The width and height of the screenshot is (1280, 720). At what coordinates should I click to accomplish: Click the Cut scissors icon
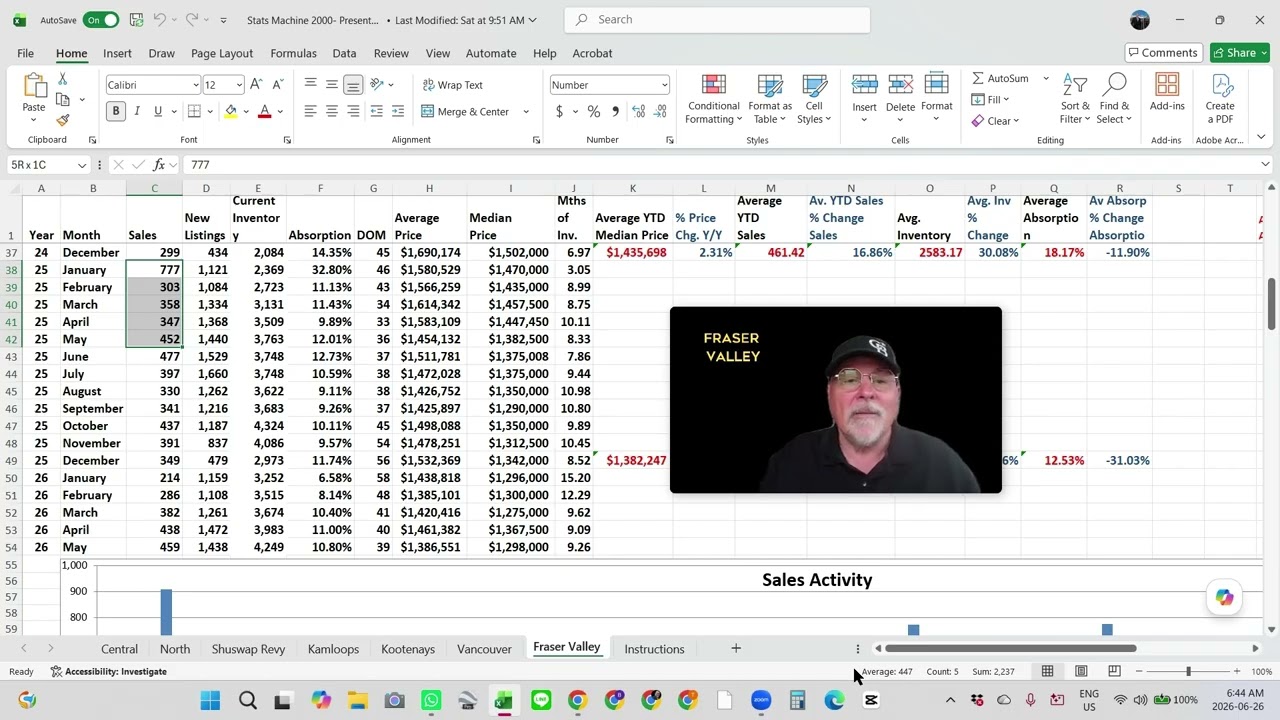63,79
